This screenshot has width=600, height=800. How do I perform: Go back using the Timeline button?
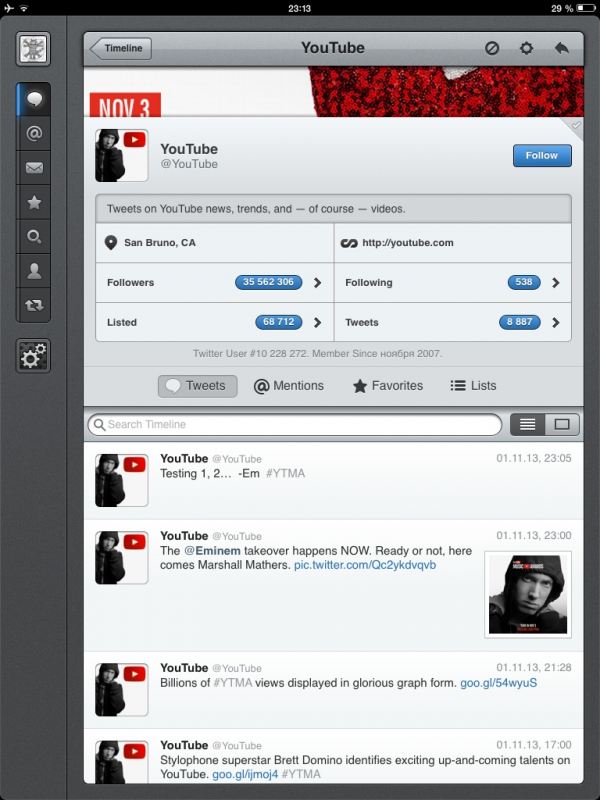pos(121,48)
